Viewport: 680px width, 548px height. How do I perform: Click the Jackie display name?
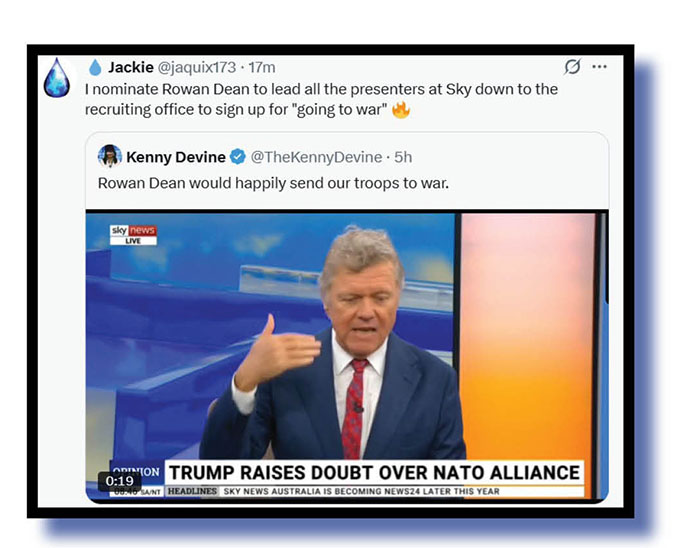click(x=131, y=67)
